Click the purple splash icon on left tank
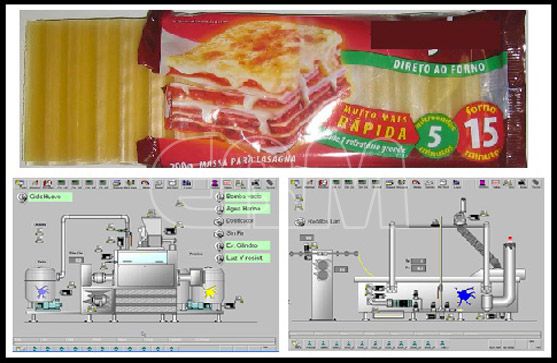This screenshot has height=363, width=557. (x=43, y=292)
